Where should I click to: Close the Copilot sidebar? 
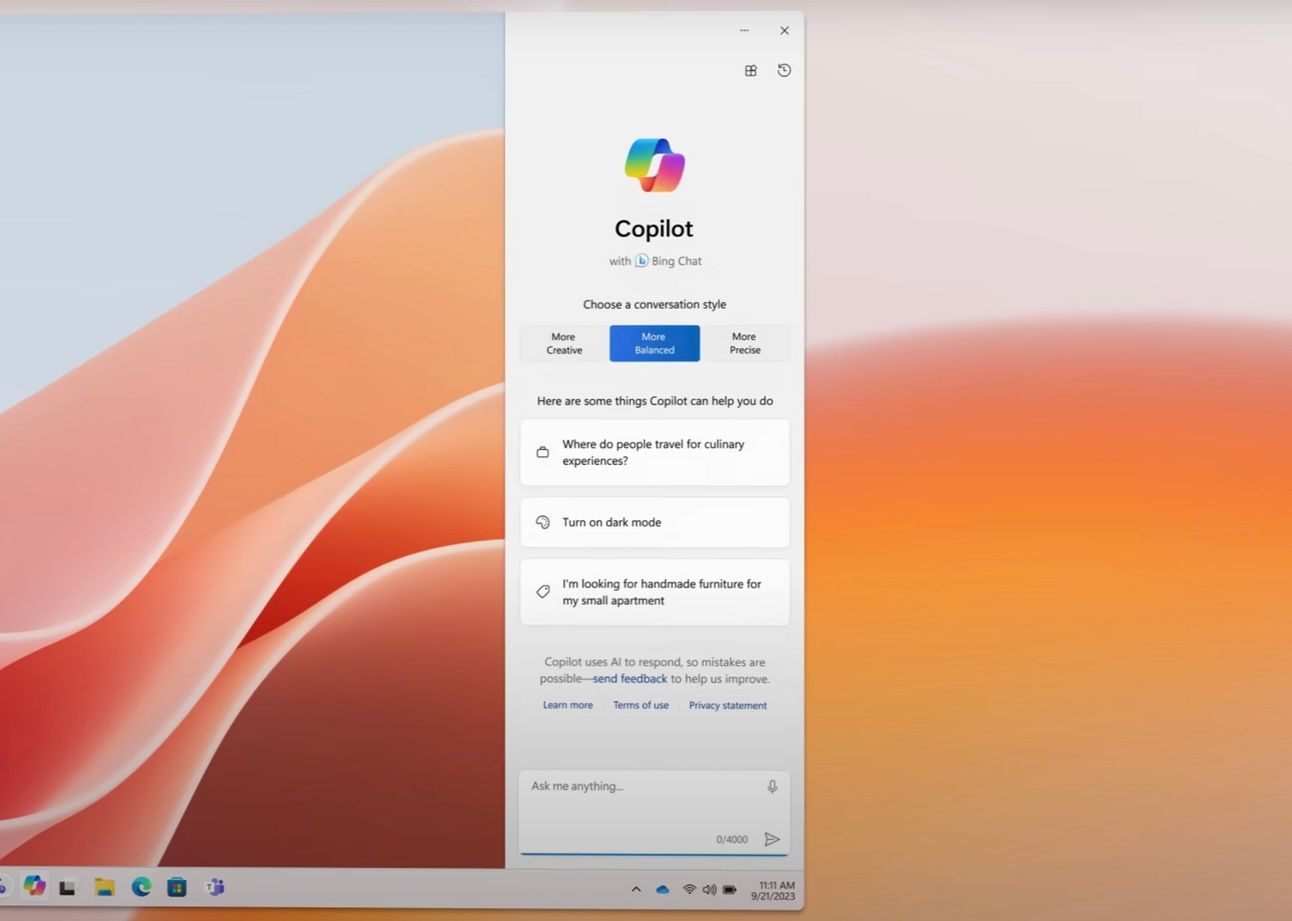784,30
